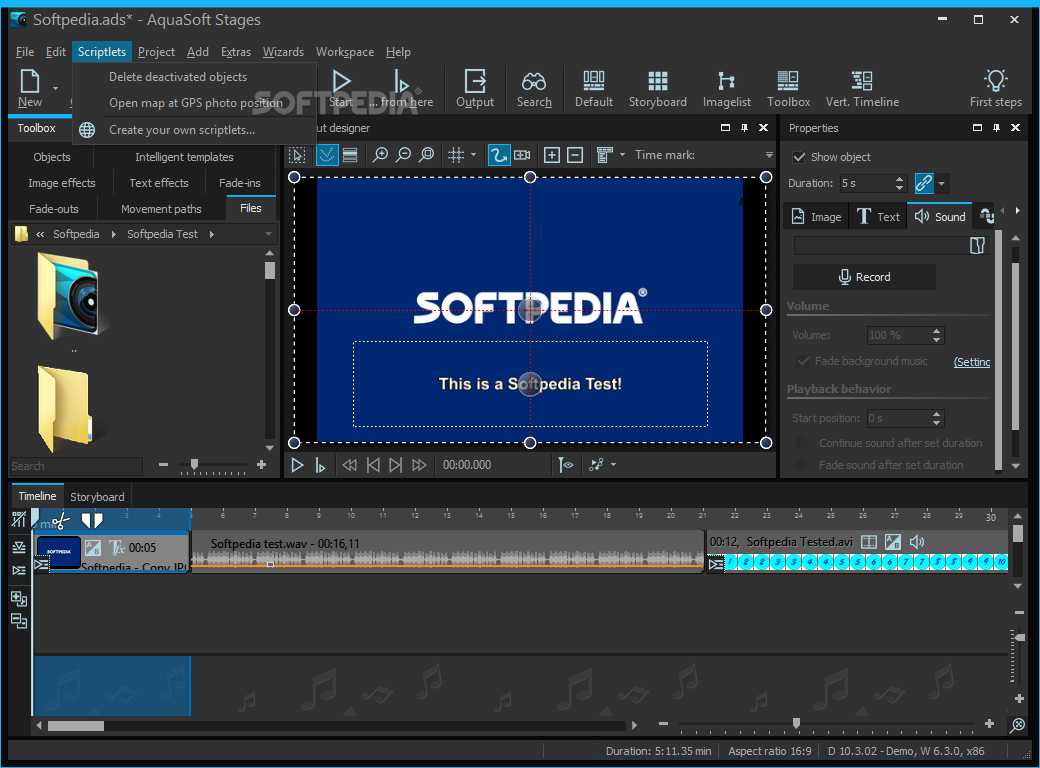Expand the grid options dropdown
This screenshot has height=768, width=1040.
[x=474, y=155]
